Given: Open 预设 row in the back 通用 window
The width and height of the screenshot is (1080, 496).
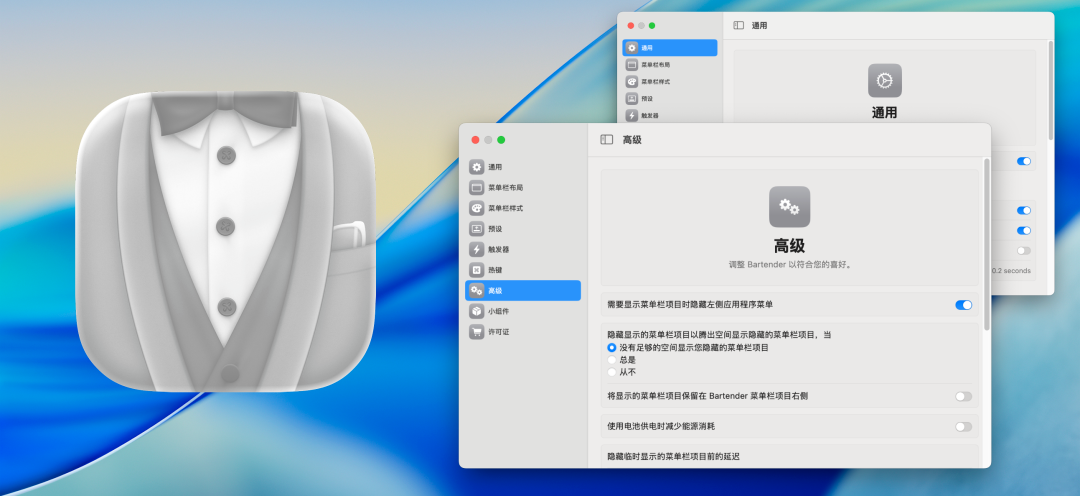Looking at the screenshot, I should tap(670, 99).
